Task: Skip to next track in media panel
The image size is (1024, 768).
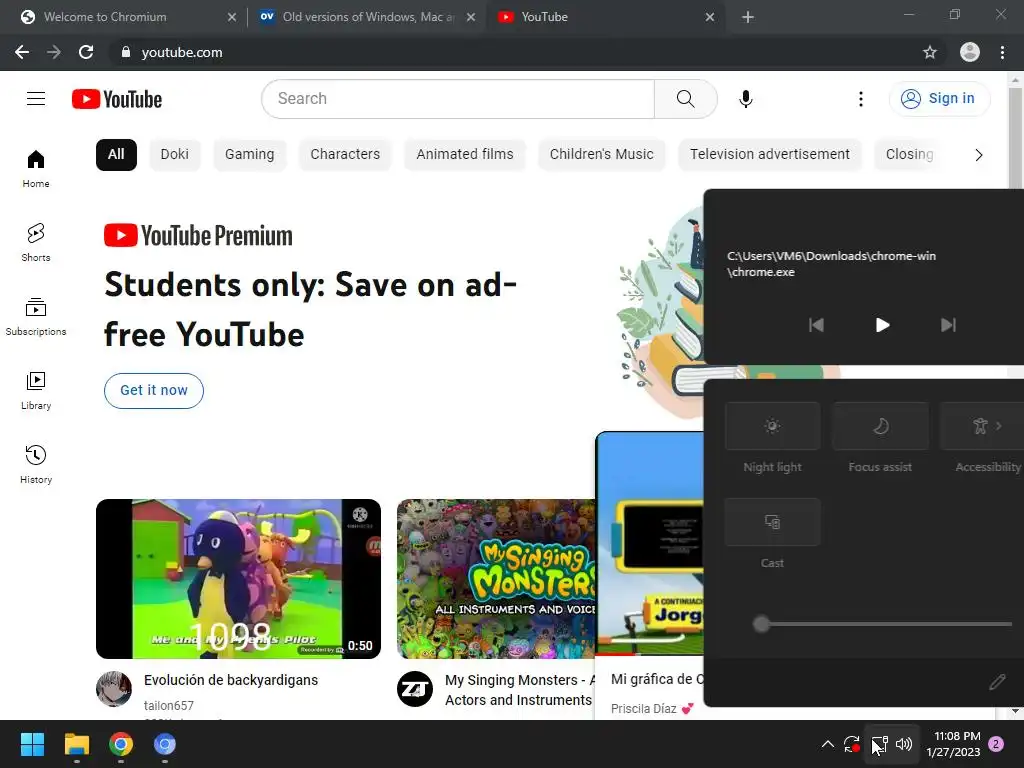Action: [x=948, y=325]
